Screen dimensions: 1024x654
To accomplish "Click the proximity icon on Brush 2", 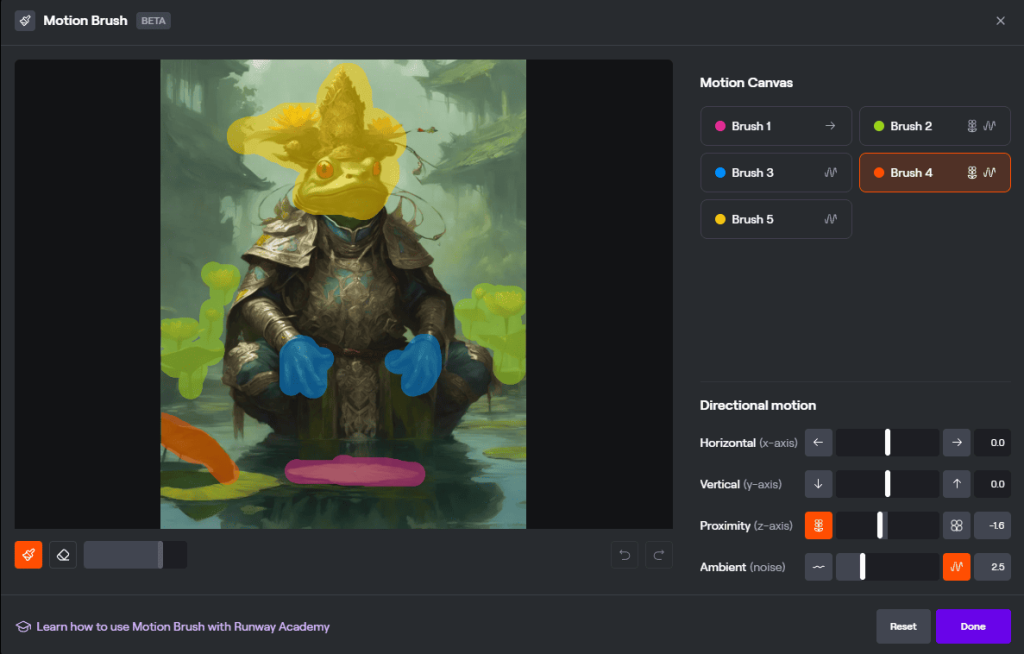I will click(x=972, y=126).
